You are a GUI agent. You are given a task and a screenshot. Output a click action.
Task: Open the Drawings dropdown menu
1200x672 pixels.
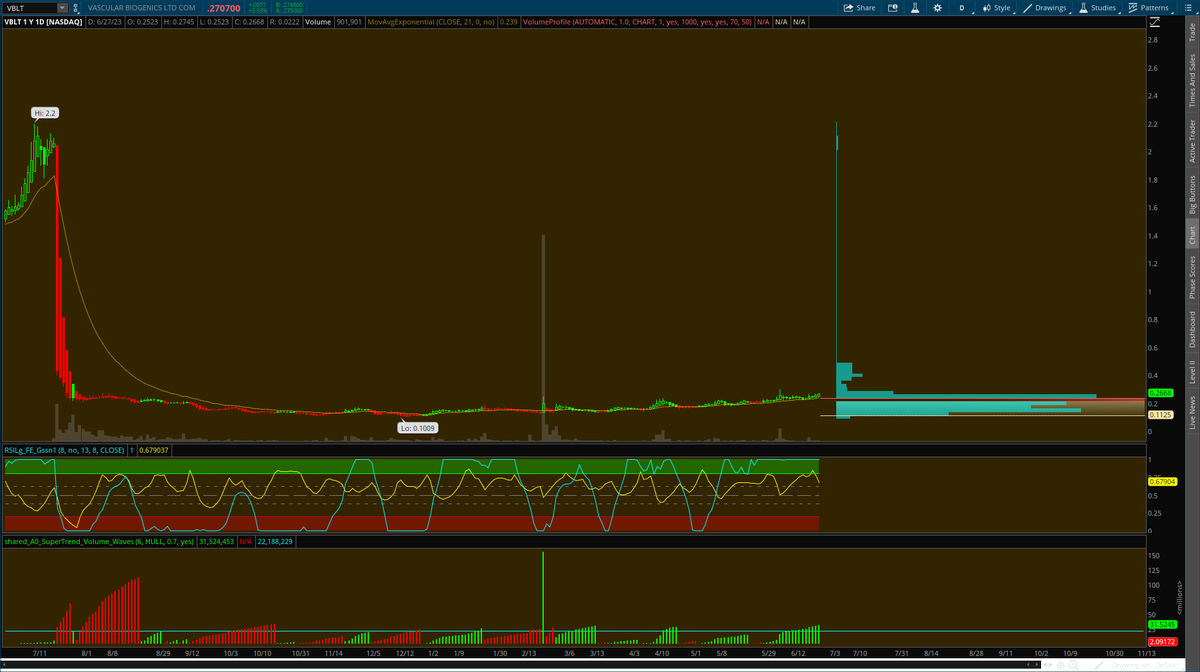tap(1044, 7)
